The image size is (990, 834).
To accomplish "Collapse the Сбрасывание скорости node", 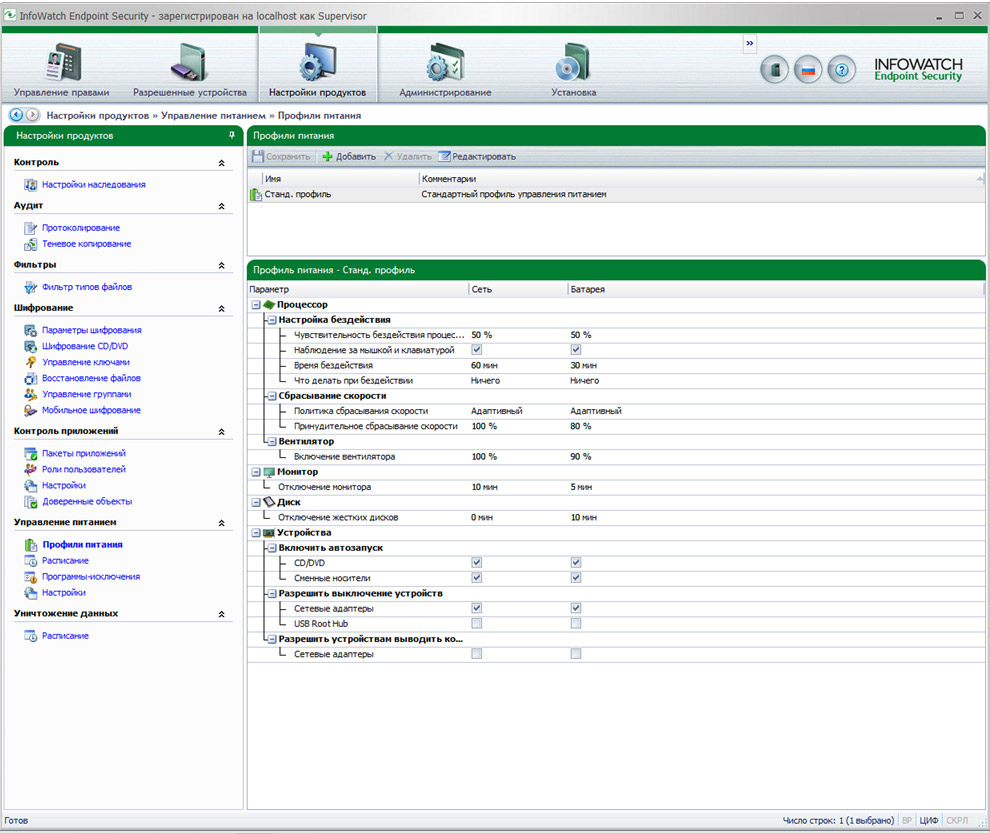I will 271,396.
